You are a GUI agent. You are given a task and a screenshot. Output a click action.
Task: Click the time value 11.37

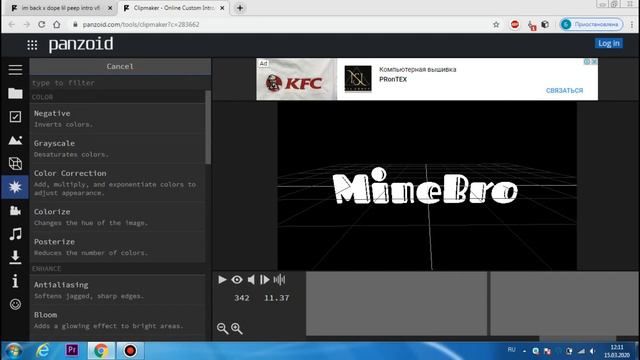pos(276,298)
